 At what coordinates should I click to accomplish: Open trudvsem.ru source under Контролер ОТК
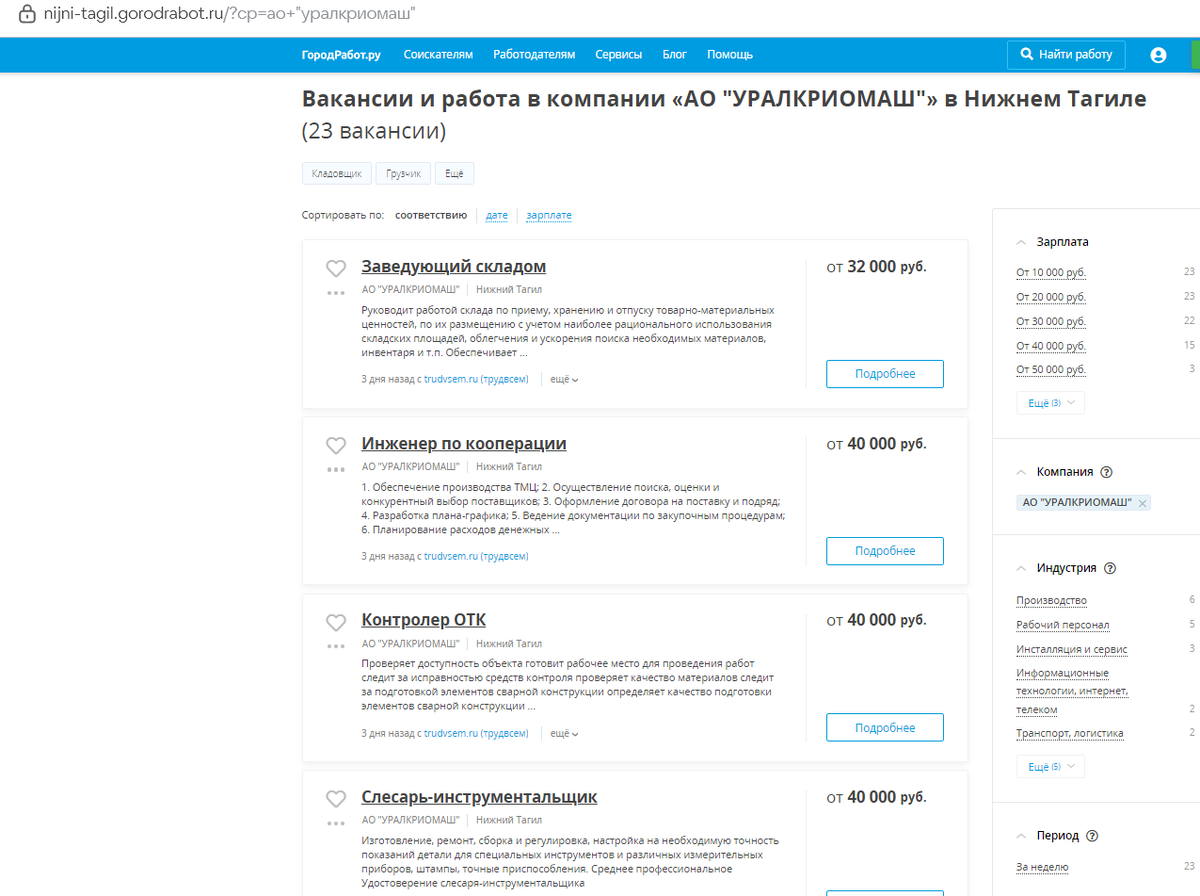(476, 733)
